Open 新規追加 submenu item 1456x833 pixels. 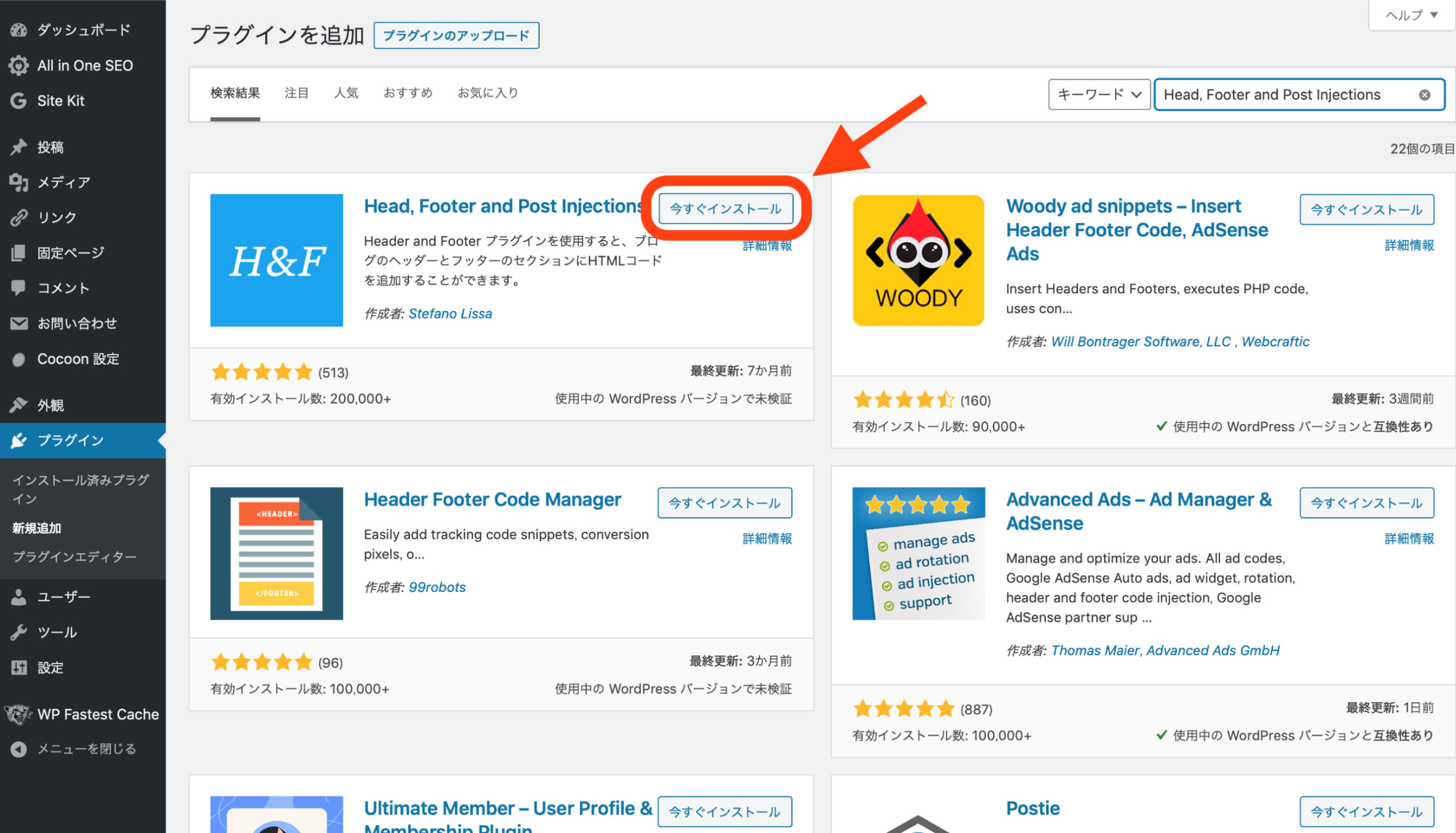36,528
